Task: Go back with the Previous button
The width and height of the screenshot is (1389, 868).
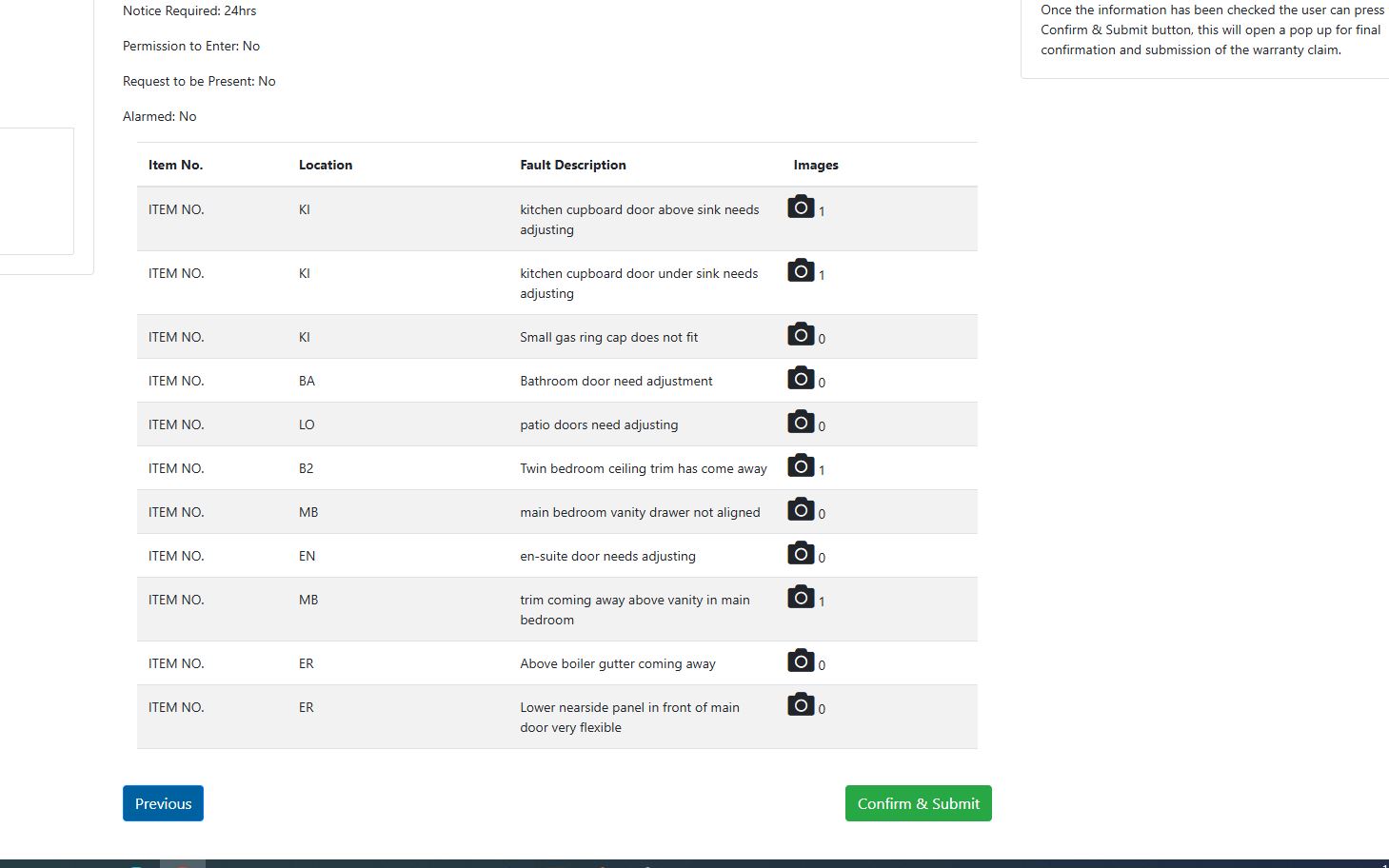Action: [163, 803]
